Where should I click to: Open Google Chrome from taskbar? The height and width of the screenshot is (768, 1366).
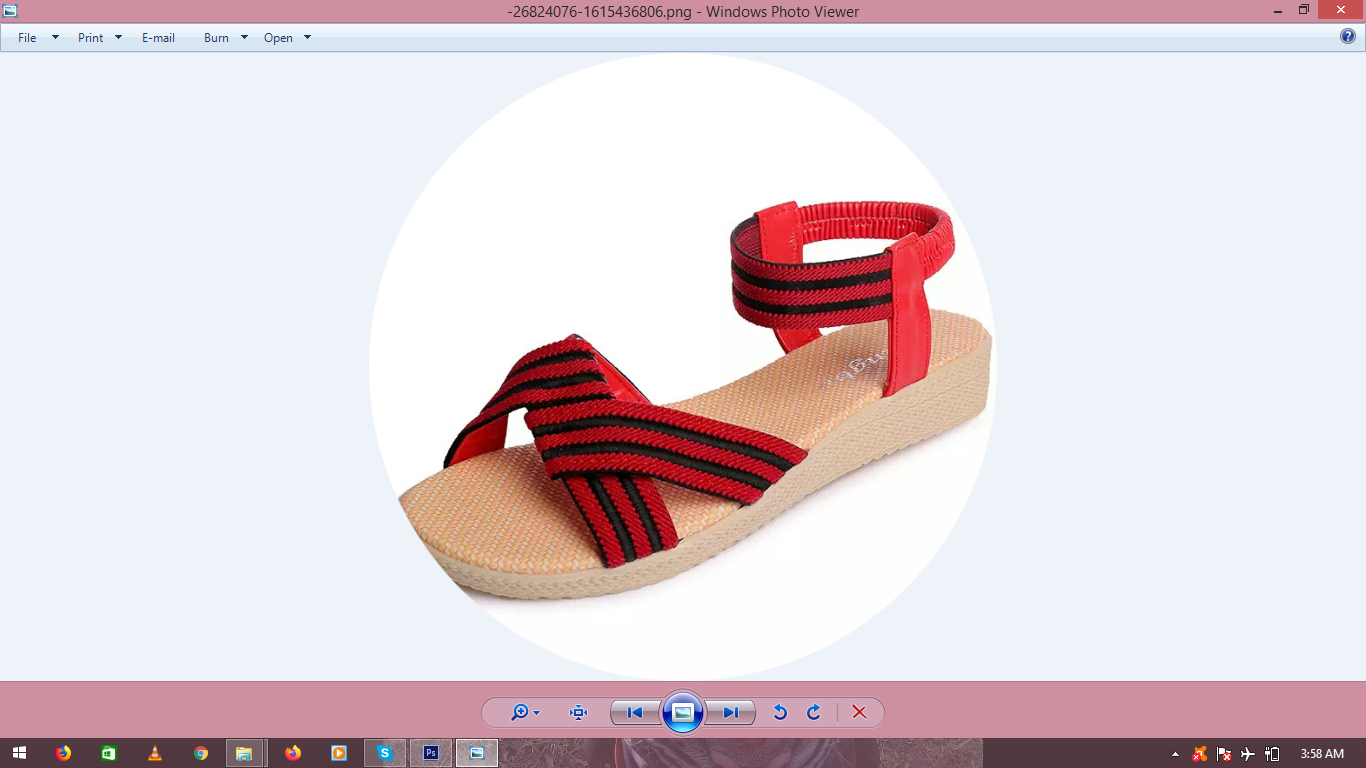pos(201,753)
